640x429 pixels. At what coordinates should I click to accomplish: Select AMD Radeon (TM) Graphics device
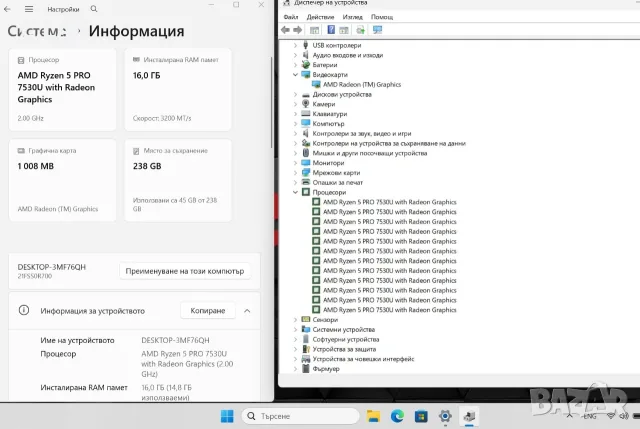point(362,84)
